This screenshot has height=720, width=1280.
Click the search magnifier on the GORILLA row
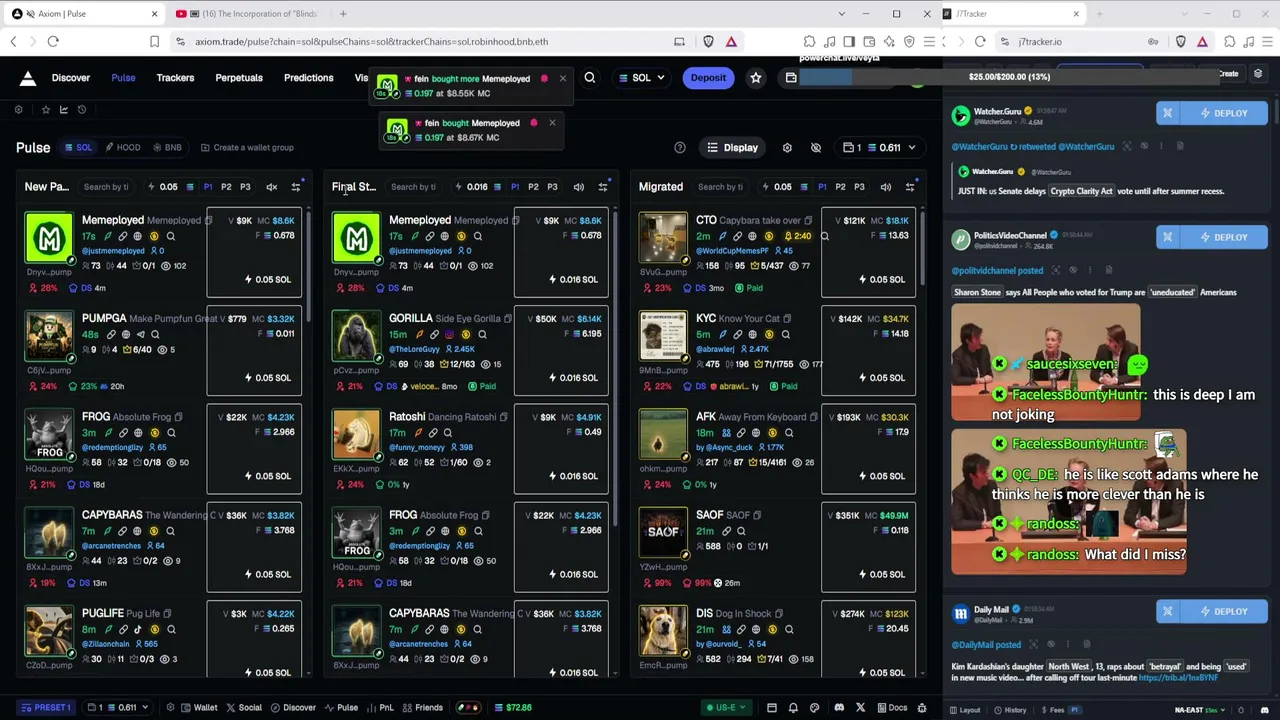482,335
